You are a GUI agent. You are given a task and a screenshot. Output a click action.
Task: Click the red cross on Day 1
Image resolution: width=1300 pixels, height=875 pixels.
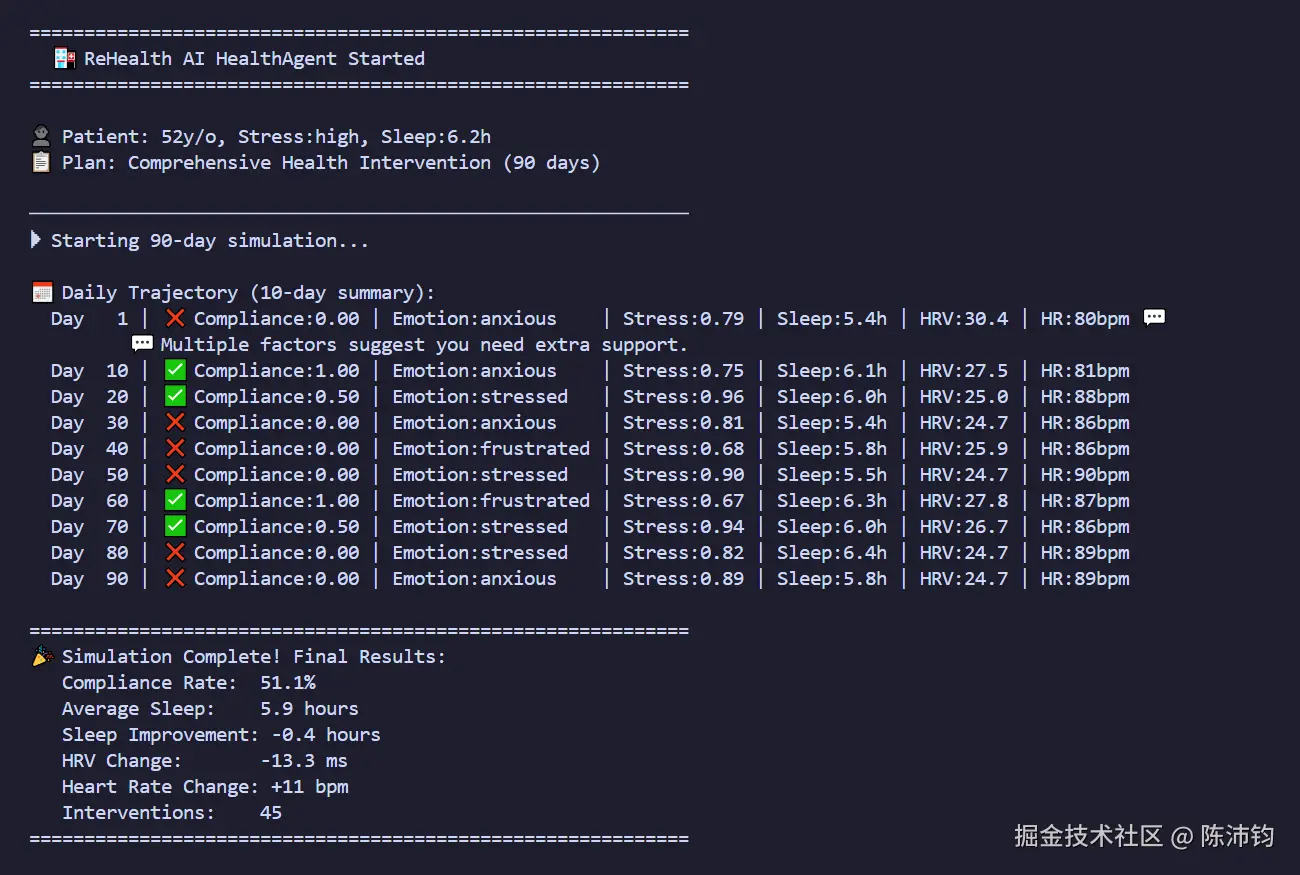pos(175,318)
